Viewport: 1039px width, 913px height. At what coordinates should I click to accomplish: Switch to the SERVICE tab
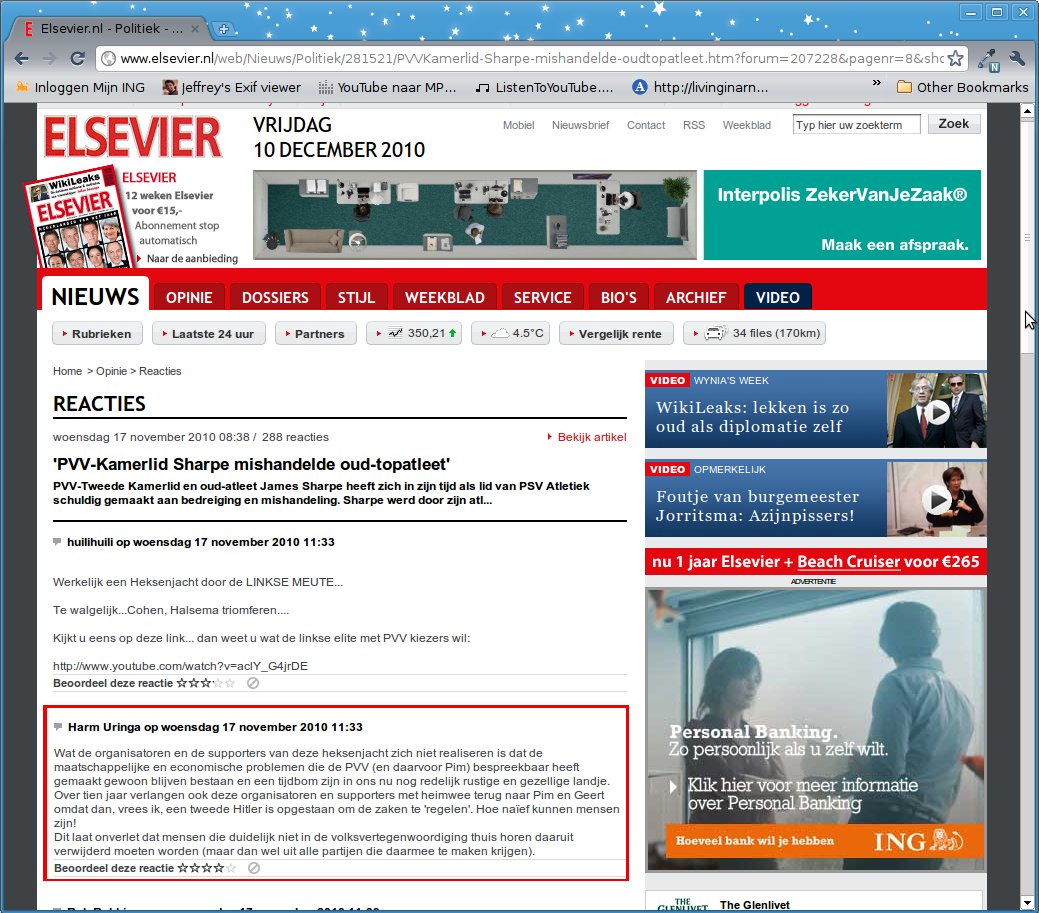pyautogui.click(x=542, y=297)
